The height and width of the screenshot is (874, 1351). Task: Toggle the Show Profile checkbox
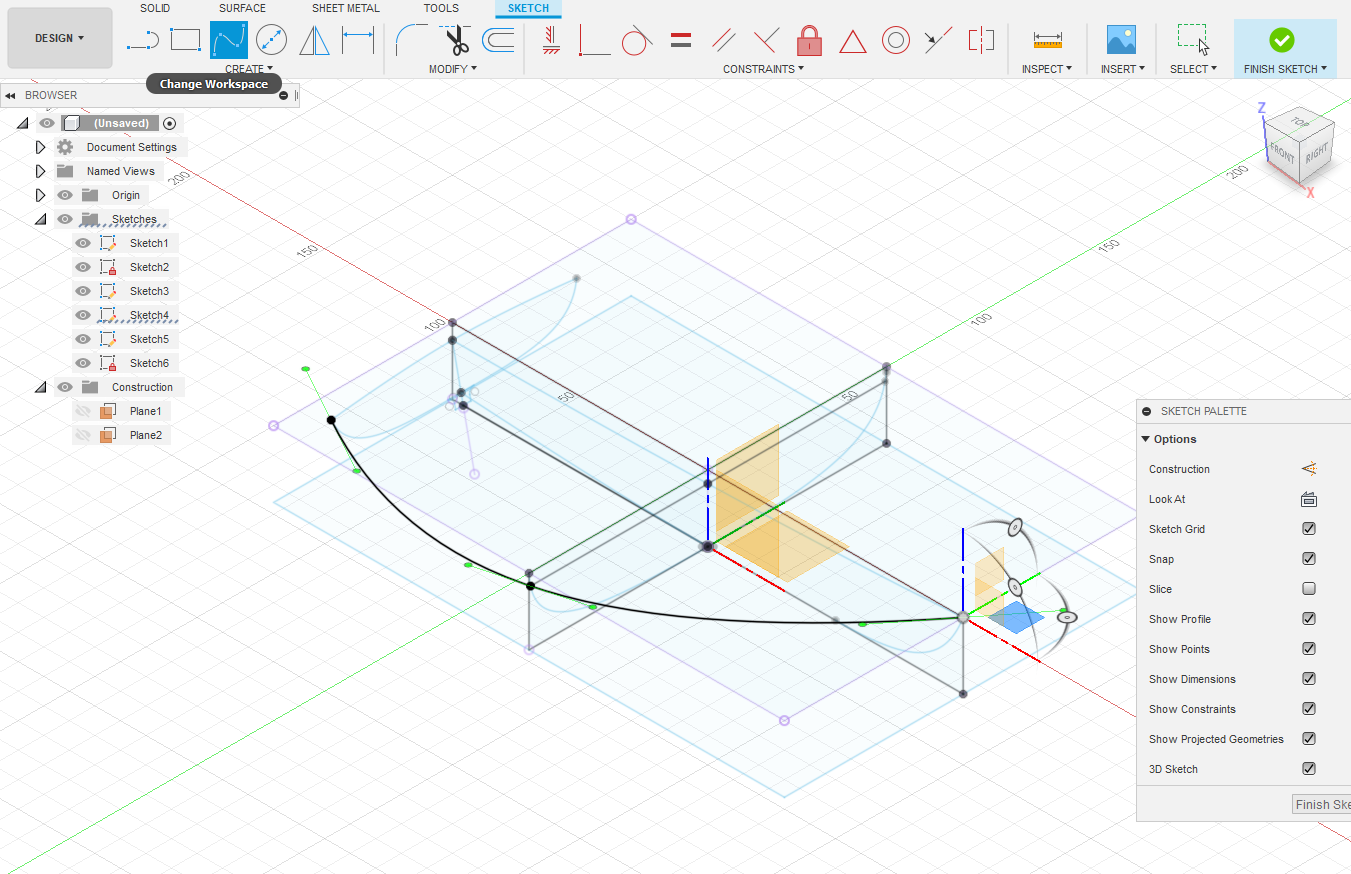pos(1309,619)
